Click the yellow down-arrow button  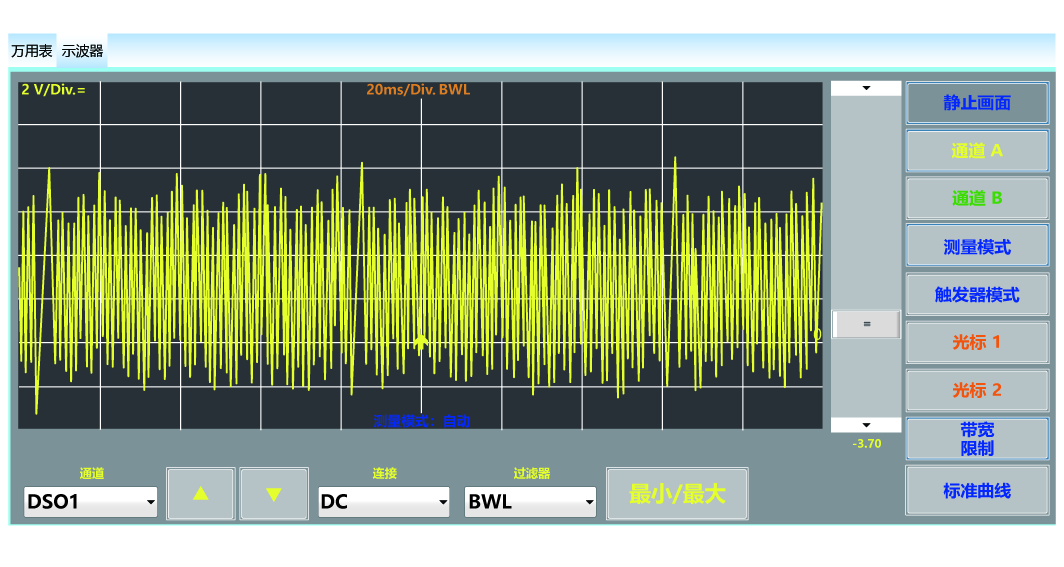click(274, 494)
